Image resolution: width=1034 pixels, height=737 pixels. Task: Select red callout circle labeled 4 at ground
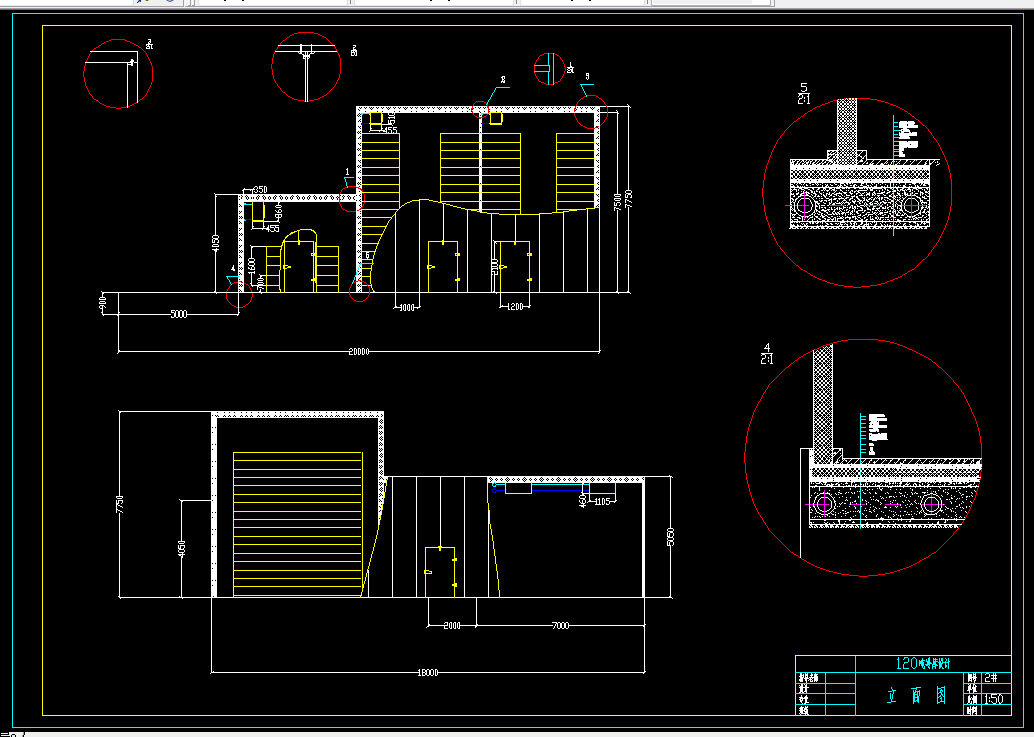click(239, 294)
